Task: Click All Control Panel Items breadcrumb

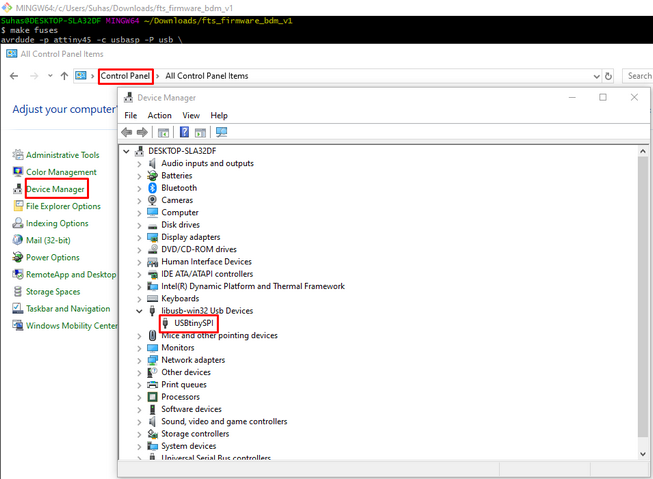Action: (207, 76)
